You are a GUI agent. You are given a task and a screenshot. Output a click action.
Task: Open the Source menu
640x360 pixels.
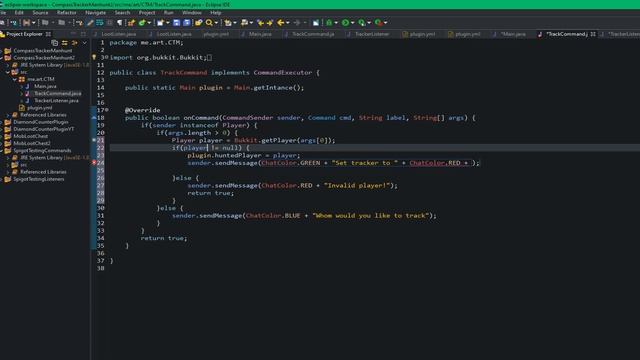coord(40,13)
